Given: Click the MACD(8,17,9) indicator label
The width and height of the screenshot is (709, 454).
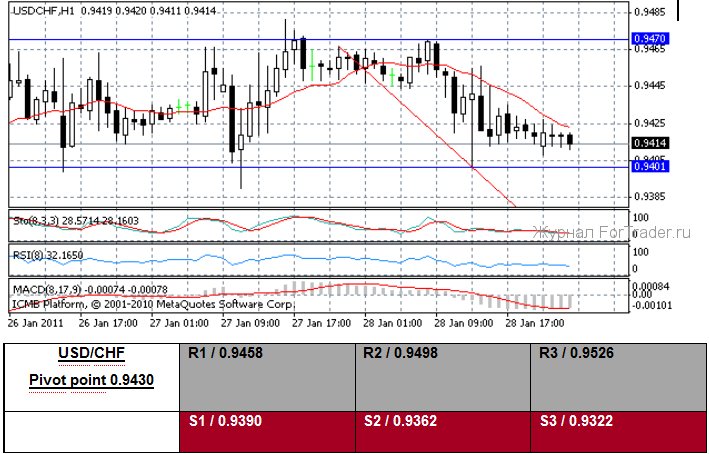Looking at the screenshot, I should (x=90, y=289).
